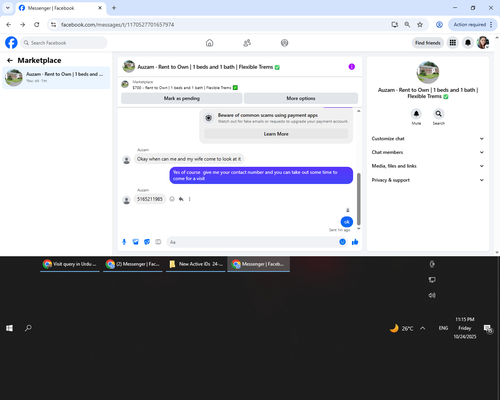Viewport: 500px width, 400px height.
Task: Open conversation information purple icon
Action: click(x=352, y=67)
